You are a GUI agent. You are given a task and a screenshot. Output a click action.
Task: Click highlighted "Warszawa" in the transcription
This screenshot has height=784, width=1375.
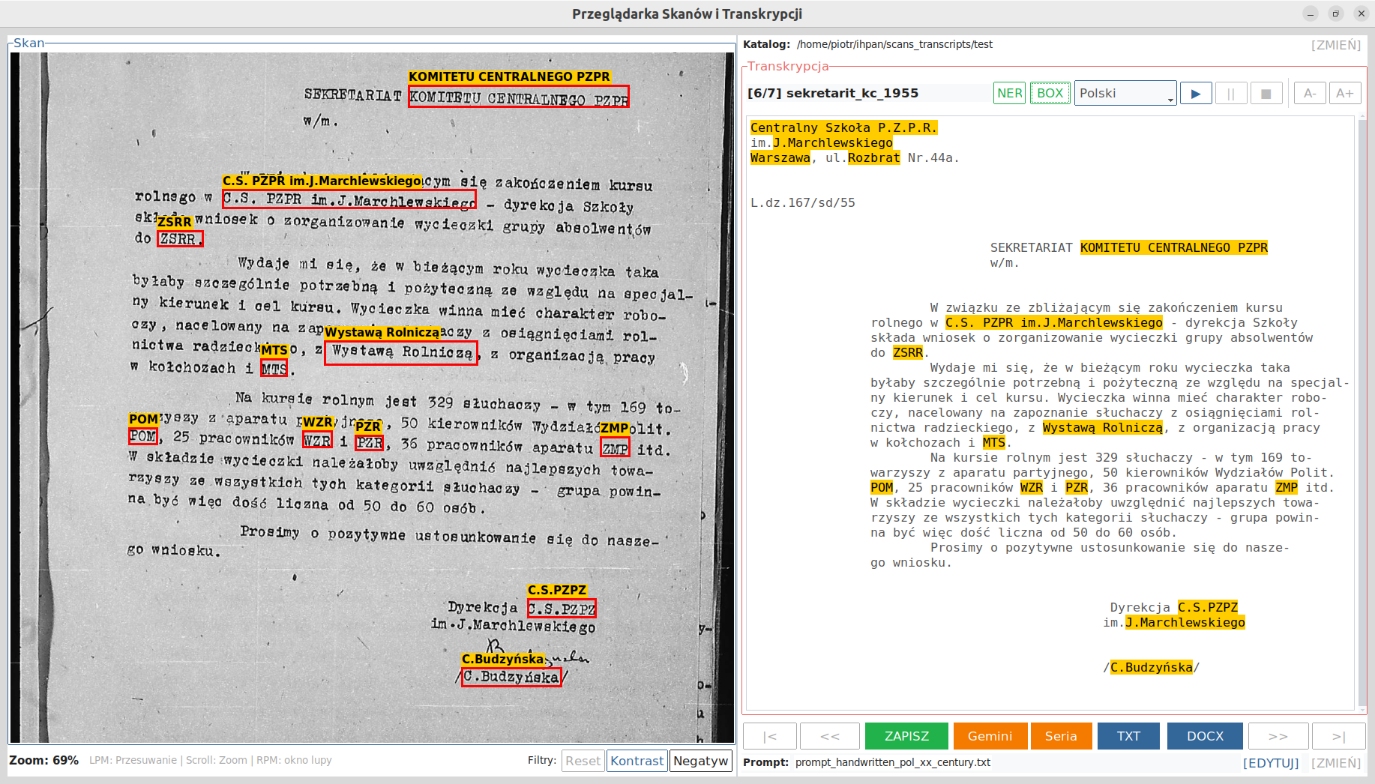coord(780,158)
